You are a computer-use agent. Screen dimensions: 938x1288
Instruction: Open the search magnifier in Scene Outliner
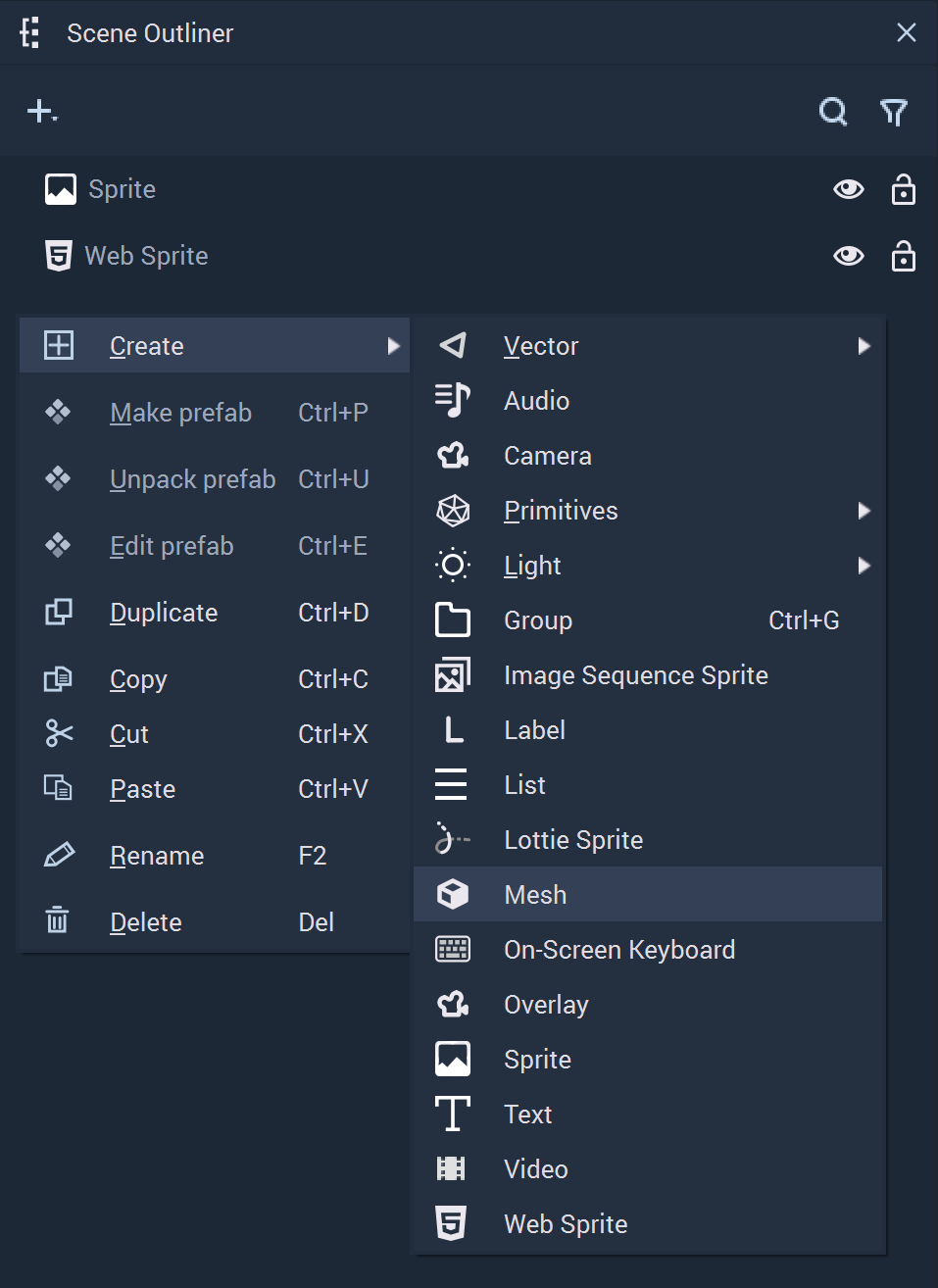click(x=833, y=112)
